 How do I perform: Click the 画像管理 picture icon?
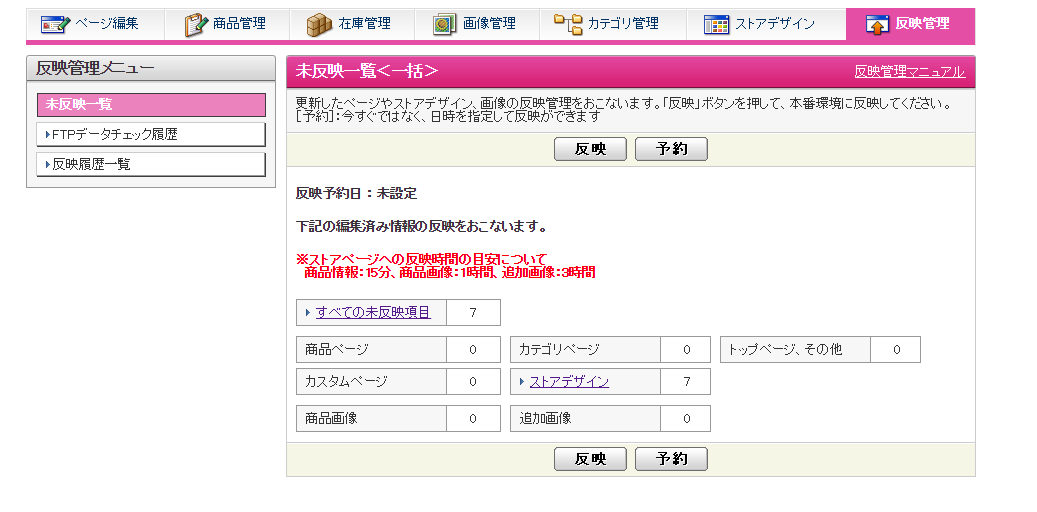[x=445, y=24]
